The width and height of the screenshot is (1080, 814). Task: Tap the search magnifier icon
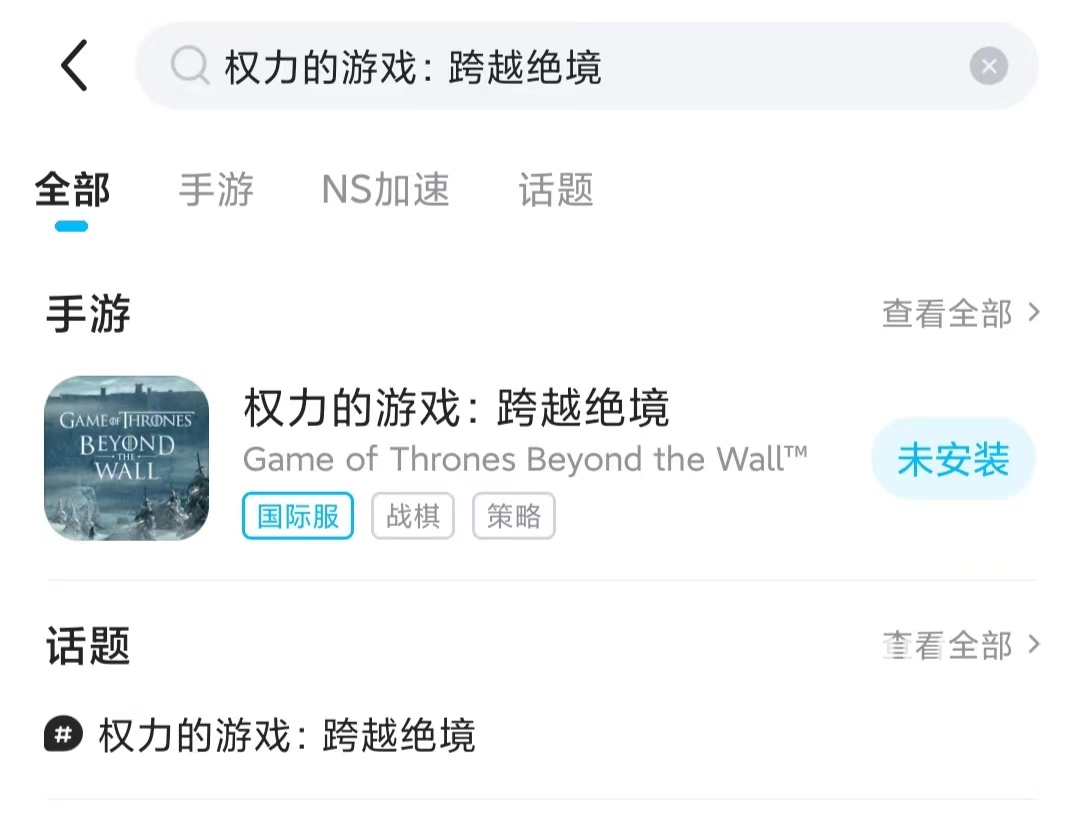(189, 65)
